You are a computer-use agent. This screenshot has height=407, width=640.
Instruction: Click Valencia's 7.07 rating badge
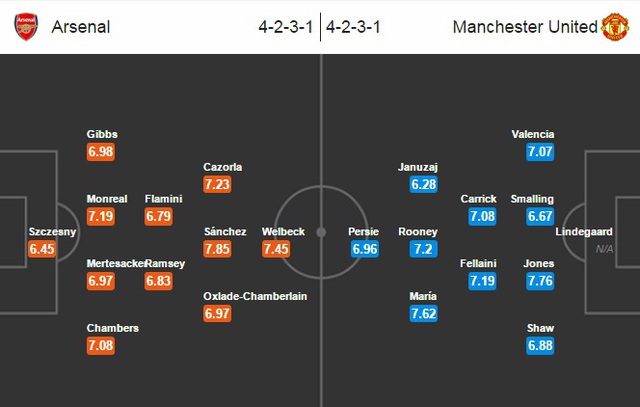click(540, 151)
